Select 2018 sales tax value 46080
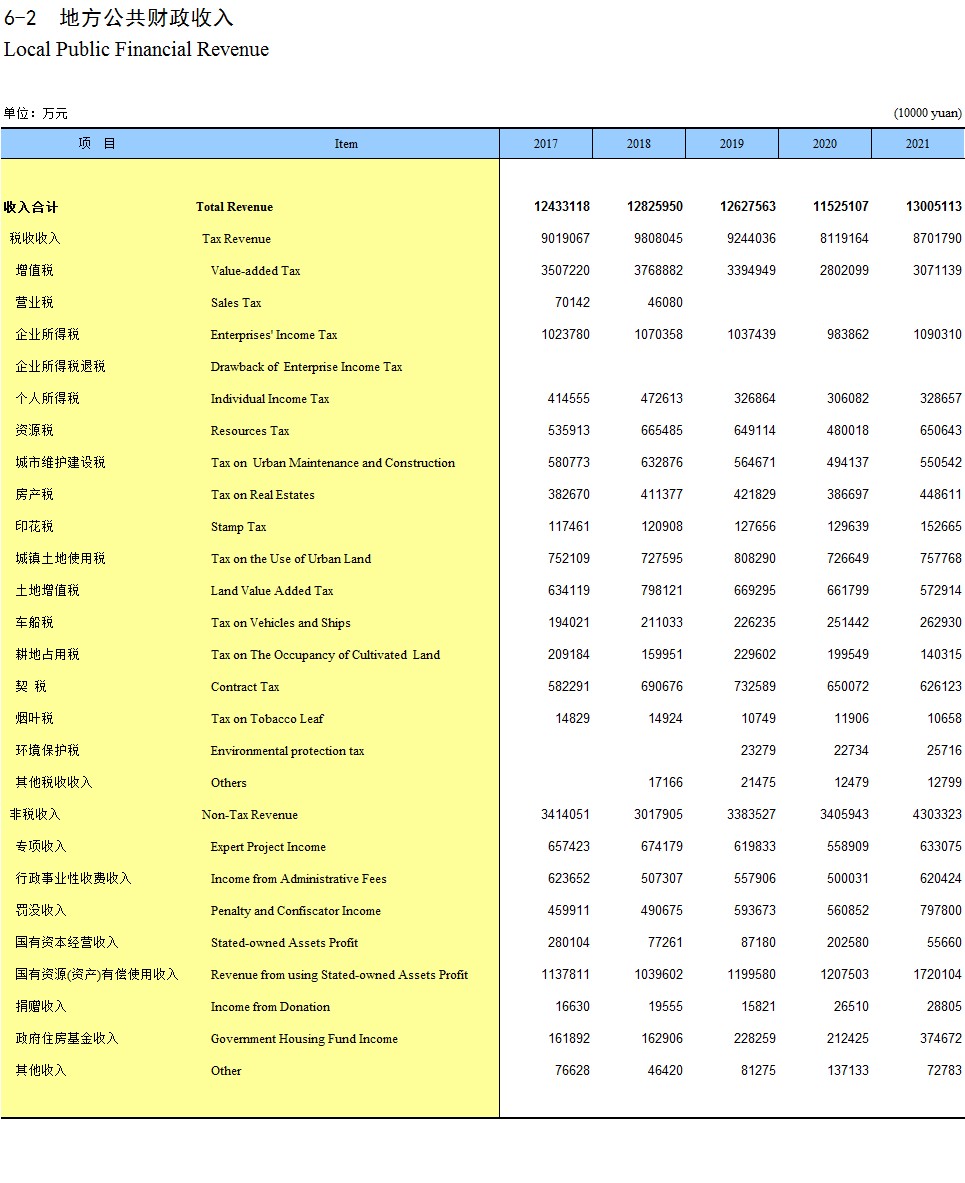 tap(665, 303)
